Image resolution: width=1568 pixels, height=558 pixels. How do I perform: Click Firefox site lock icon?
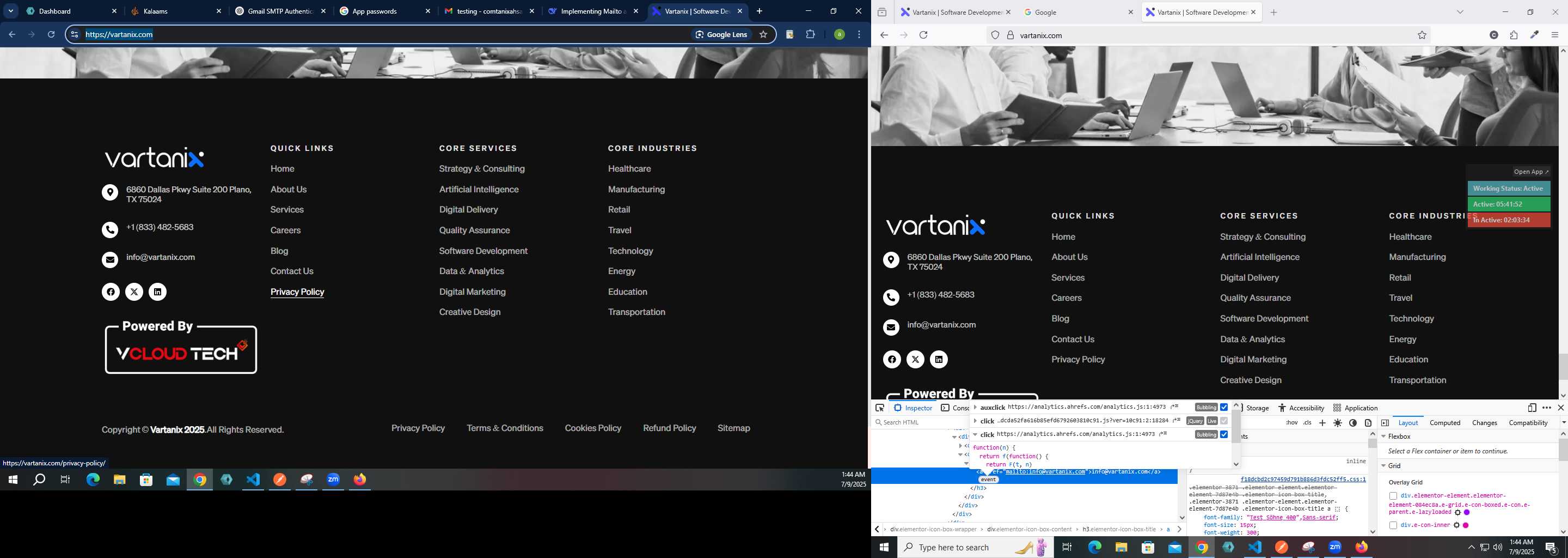coord(1010,35)
